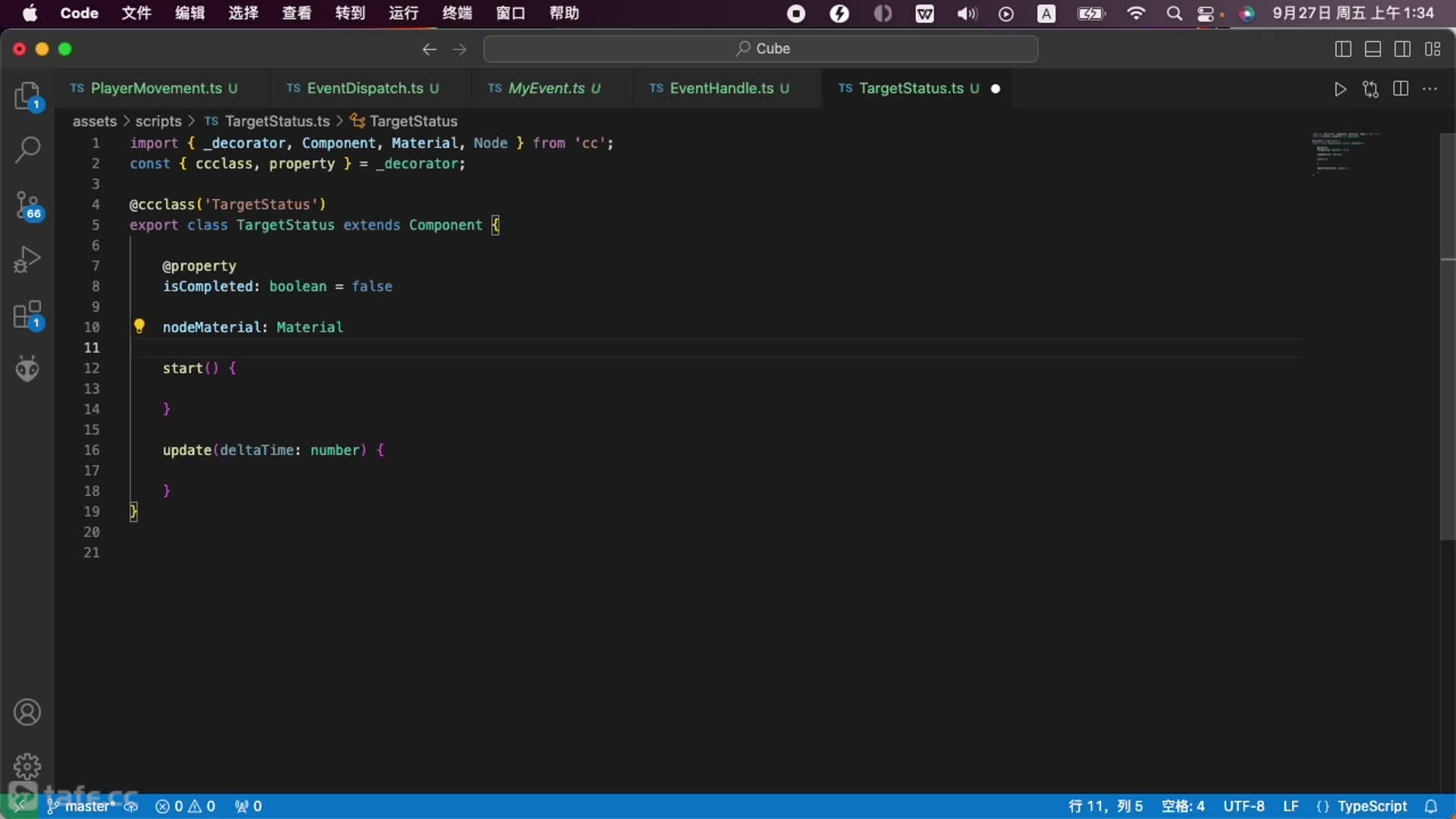Open the notifications bell in status bar

(x=1431, y=806)
